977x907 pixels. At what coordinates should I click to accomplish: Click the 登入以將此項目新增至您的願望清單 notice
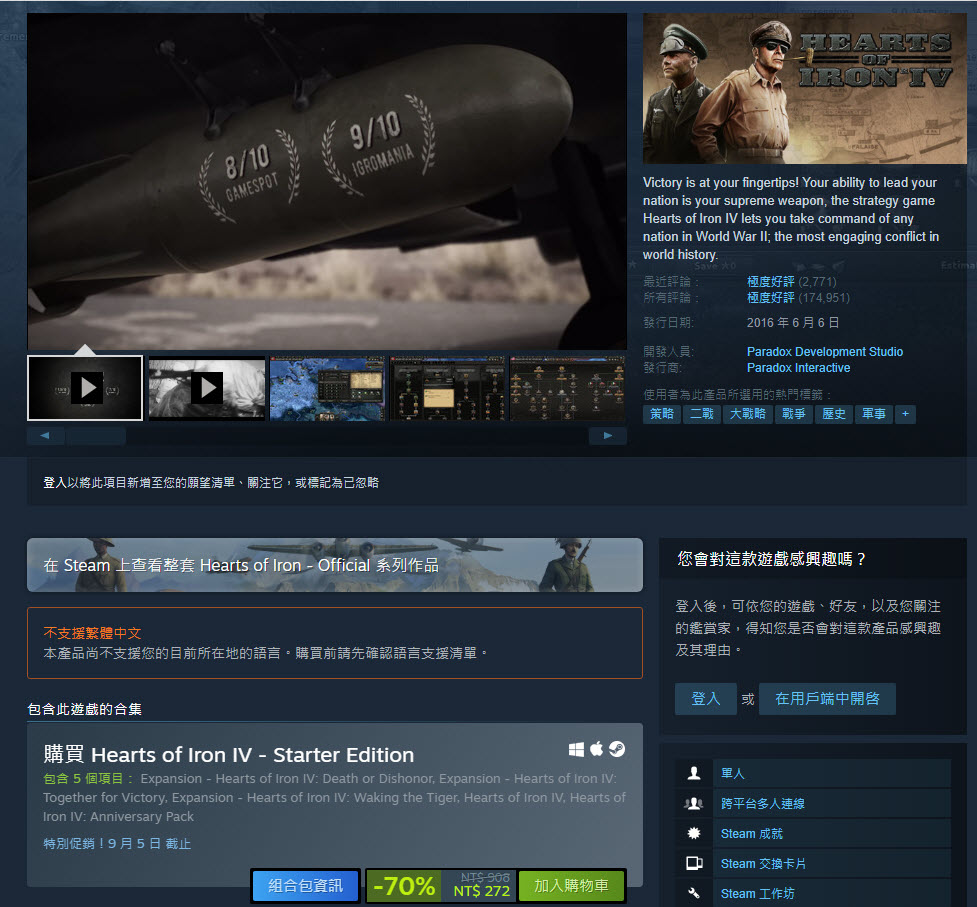point(211,483)
